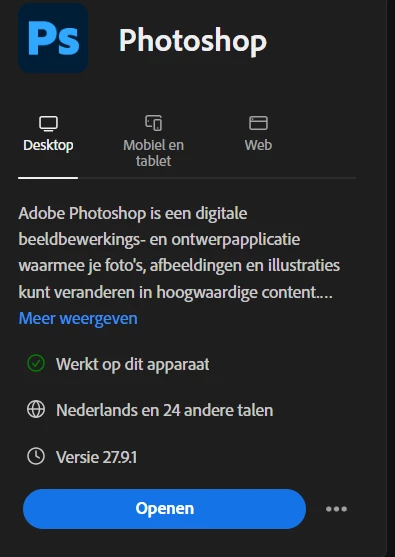
Task: Click the clock version icon
Action: 36,456
